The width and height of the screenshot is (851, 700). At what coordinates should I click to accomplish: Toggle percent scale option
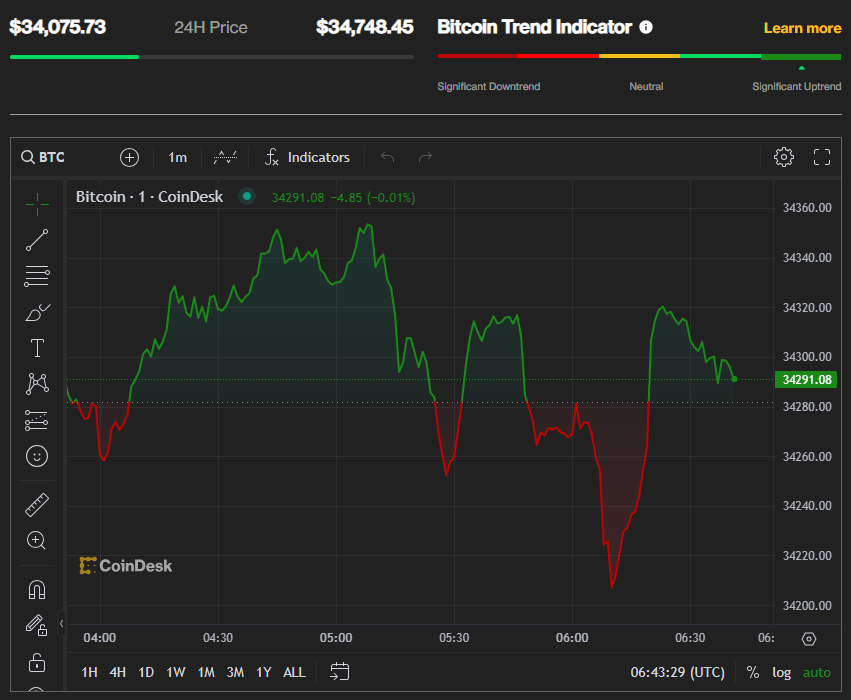753,672
